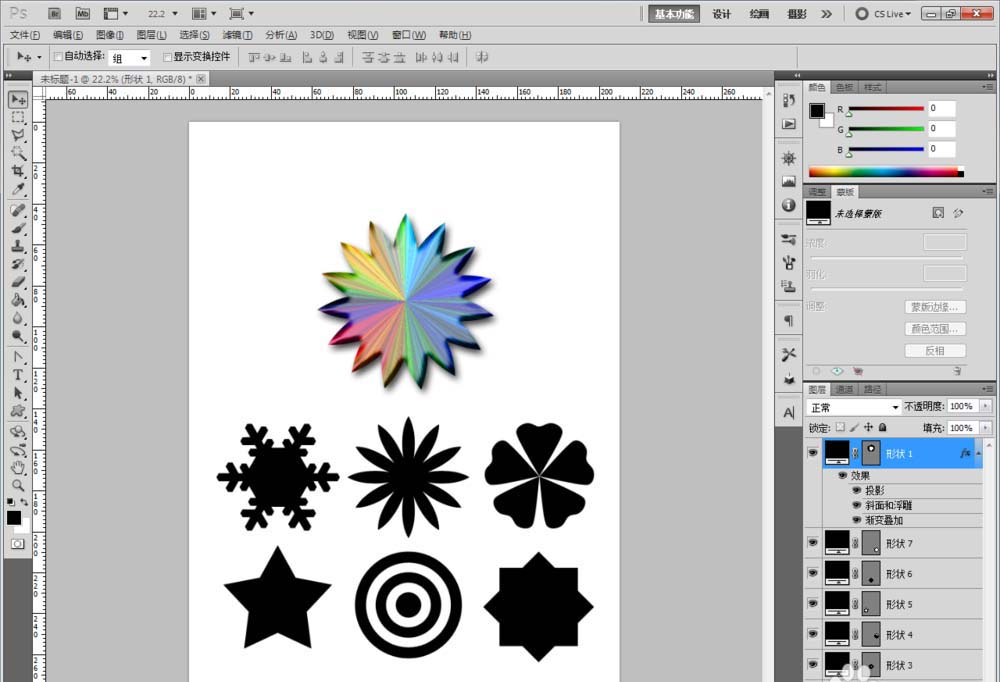The image size is (1000, 682).
Task: Click the foreground color swatch in 颜色 panel
Action: point(817,110)
